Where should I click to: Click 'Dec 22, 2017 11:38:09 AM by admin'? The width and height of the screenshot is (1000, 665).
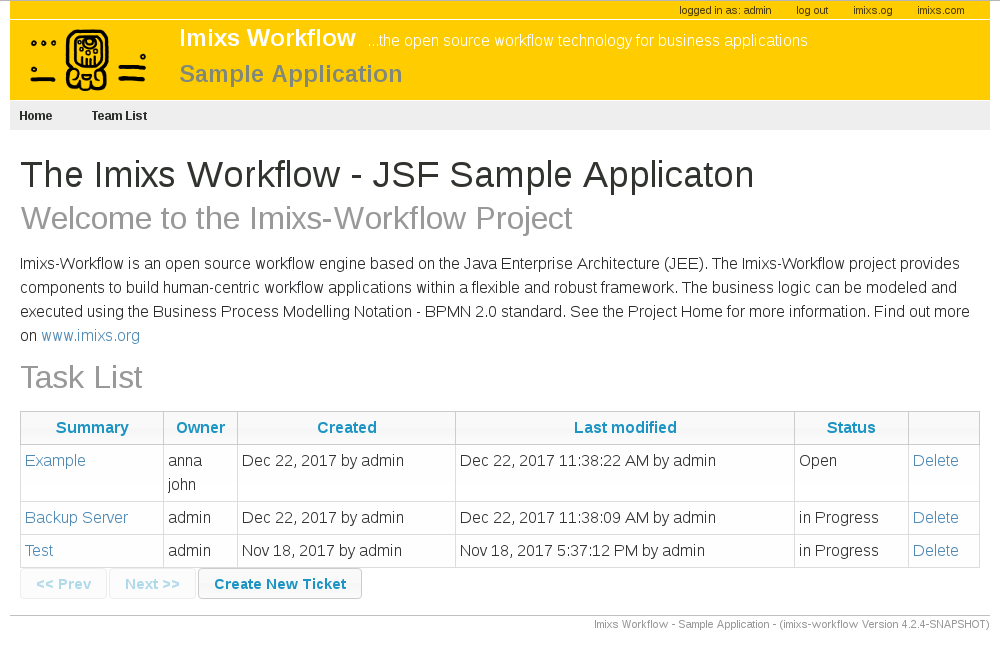pos(587,518)
